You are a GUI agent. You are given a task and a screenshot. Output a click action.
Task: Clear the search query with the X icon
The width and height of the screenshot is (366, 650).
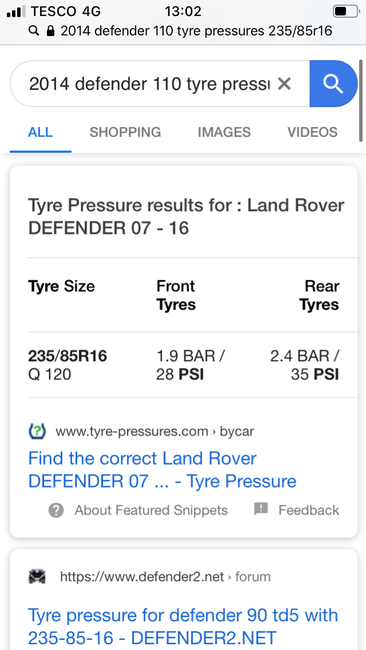coord(284,84)
